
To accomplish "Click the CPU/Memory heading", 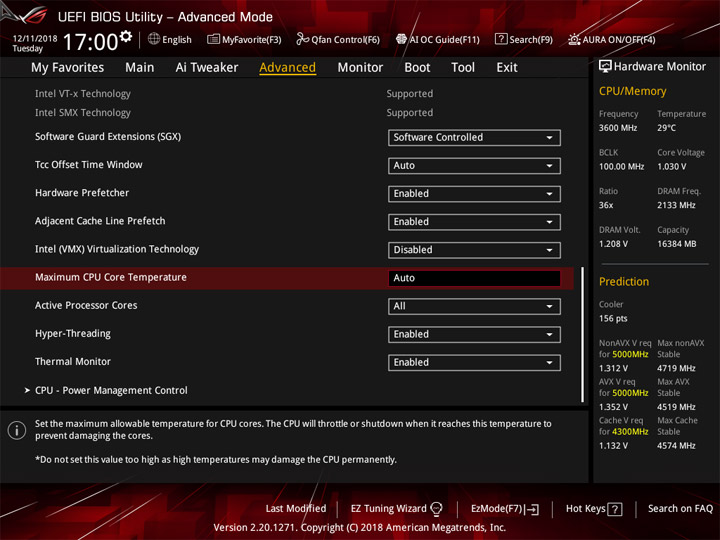I will point(632,91).
